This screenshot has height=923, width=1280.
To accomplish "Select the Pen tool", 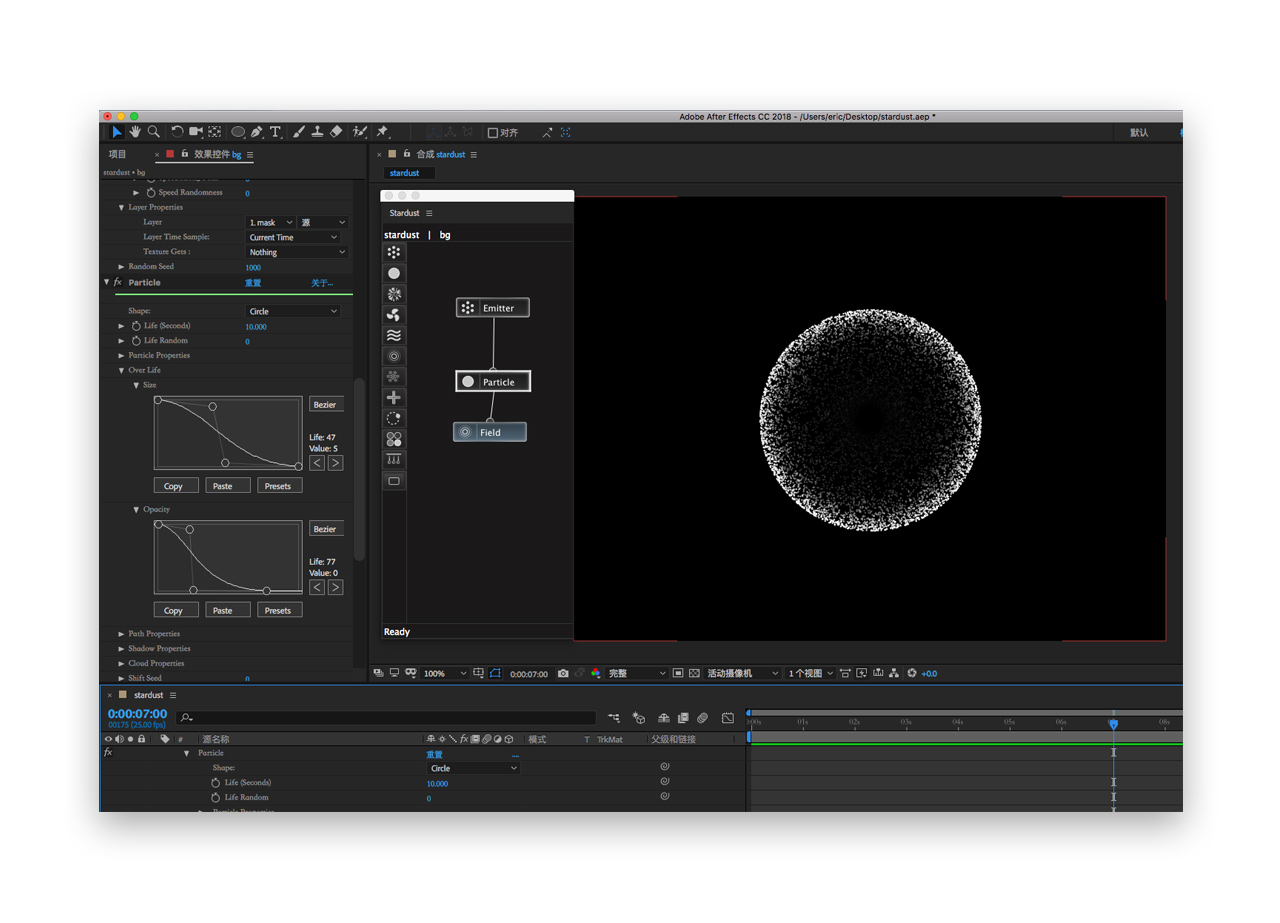I will coord(257,132).
